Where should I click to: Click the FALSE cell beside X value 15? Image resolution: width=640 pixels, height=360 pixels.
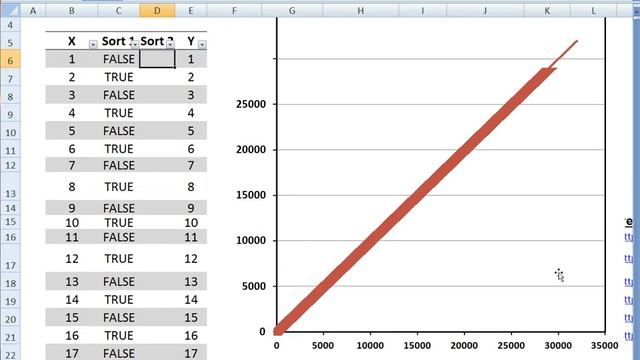119,318
